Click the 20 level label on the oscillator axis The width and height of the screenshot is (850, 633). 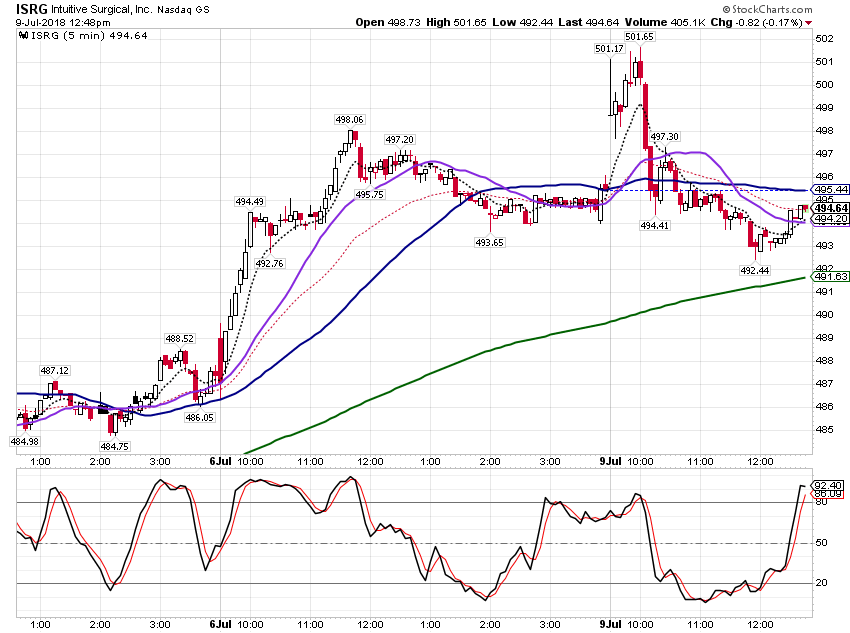point(822,583)
